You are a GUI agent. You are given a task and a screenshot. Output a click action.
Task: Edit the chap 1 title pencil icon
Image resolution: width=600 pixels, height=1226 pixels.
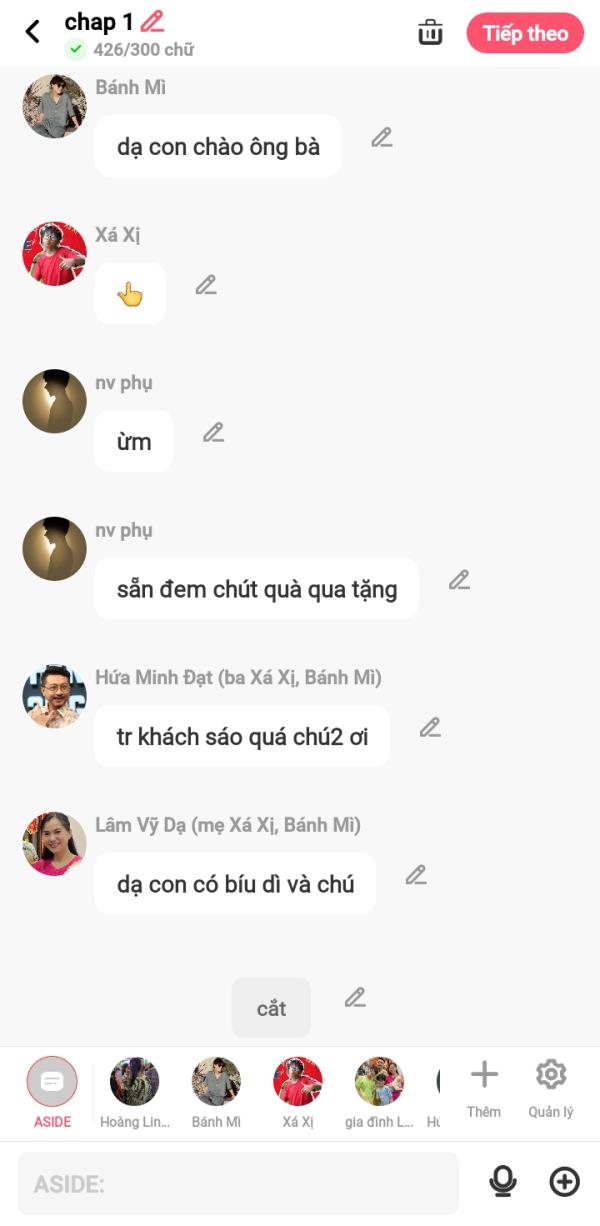coord(152,21)
